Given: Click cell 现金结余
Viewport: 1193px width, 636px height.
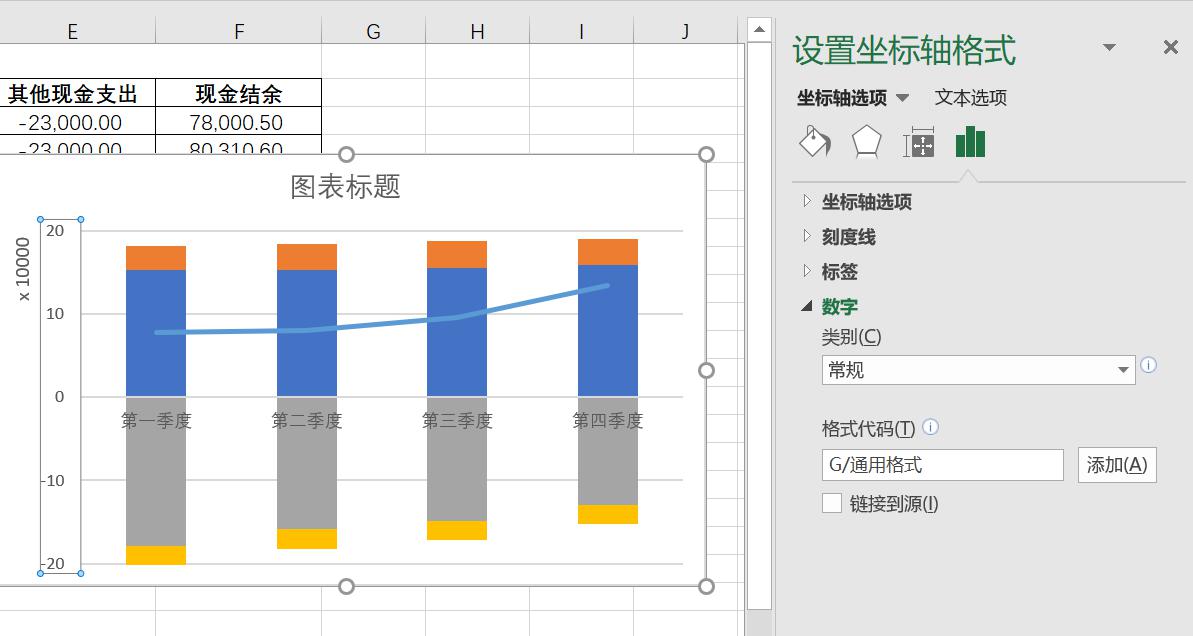Looking at the screenshot, I should point(239,94).
